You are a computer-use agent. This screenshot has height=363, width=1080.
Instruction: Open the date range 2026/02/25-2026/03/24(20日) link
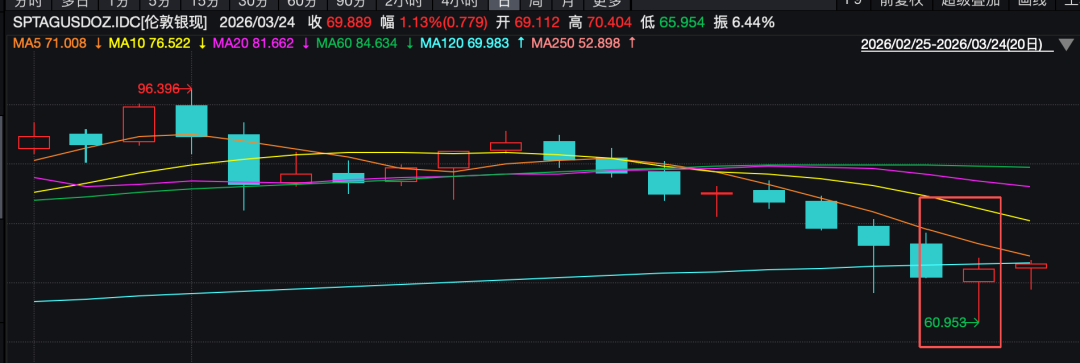pos(952,45)
